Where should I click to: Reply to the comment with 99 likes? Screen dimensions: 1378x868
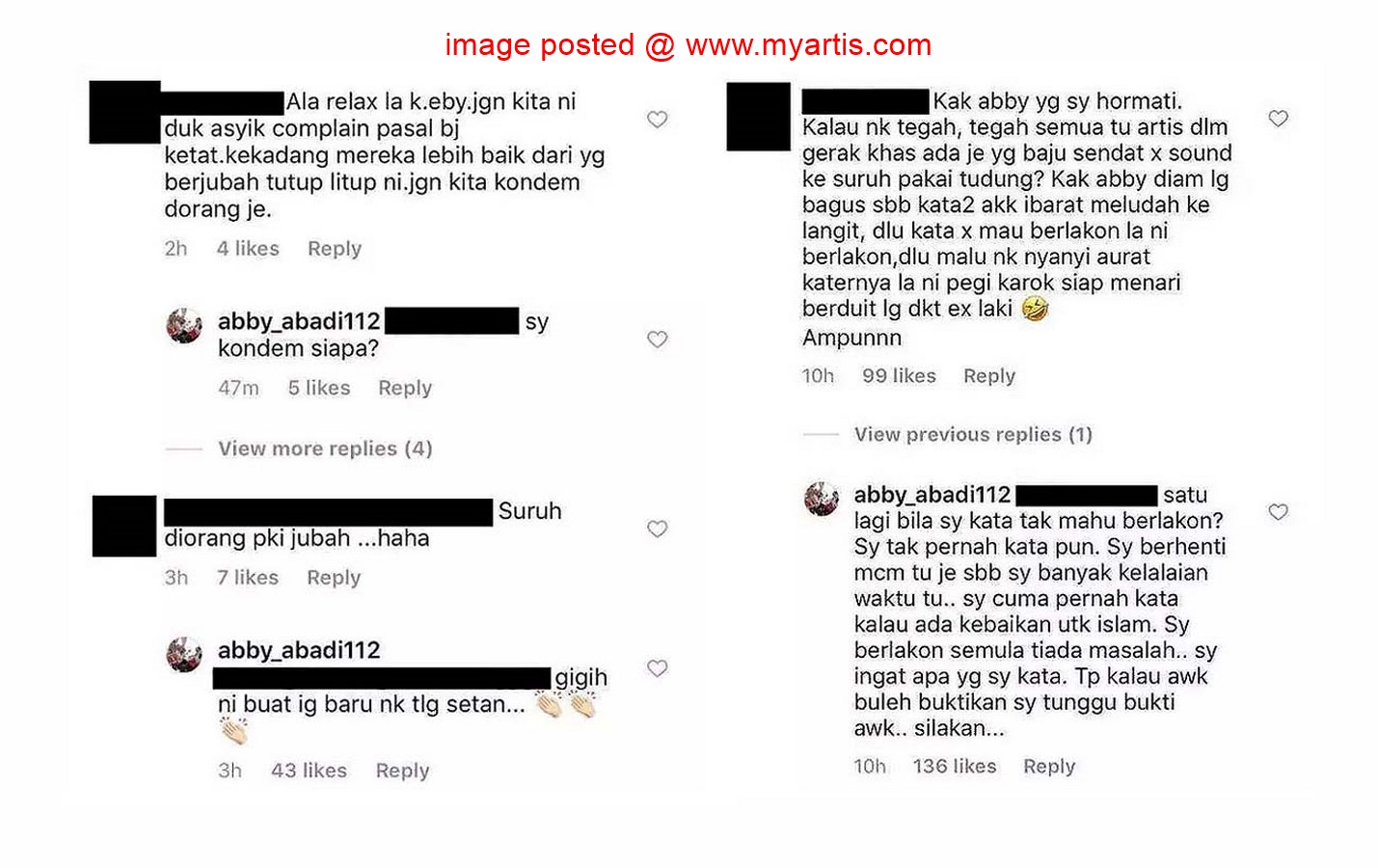coord(988,376)
